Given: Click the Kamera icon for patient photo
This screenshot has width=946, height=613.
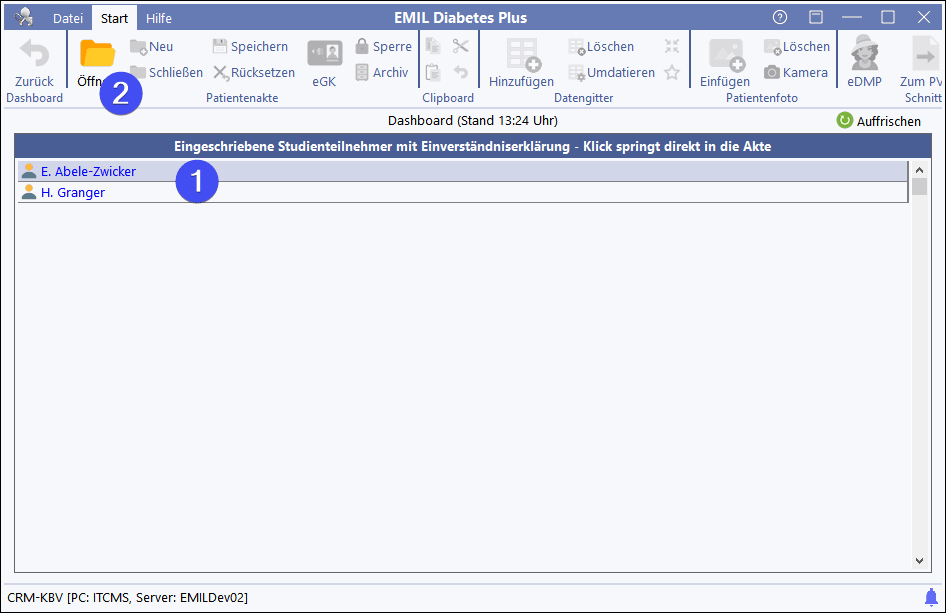Looking at the screenshot, I should point(772,73).
